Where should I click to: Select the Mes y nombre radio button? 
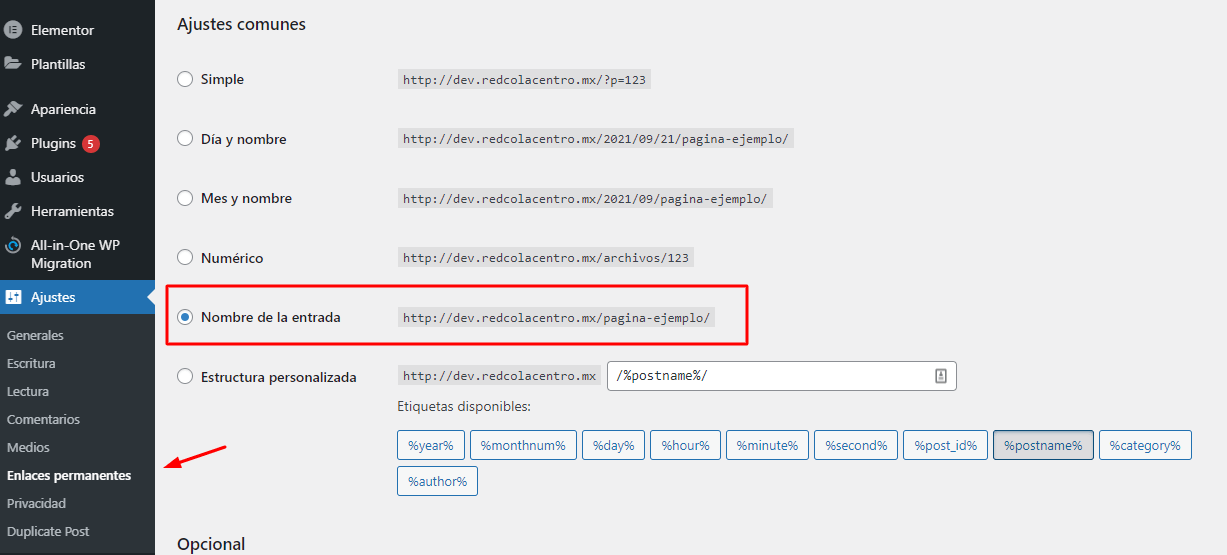pos(185,198)
